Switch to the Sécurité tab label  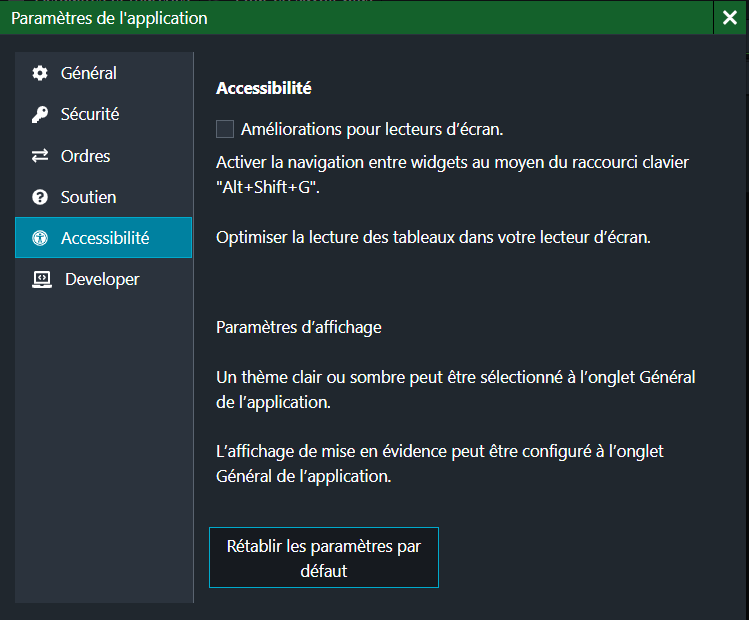pyautogui.click(x=90, y=115)
